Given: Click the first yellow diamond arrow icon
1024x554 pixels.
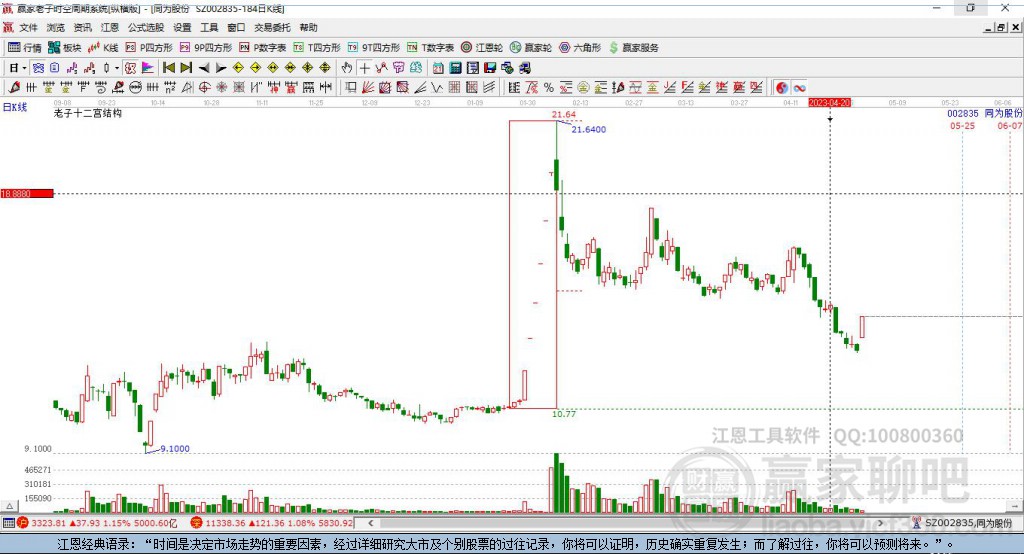Looking at the screenshot, I should 238,67.
